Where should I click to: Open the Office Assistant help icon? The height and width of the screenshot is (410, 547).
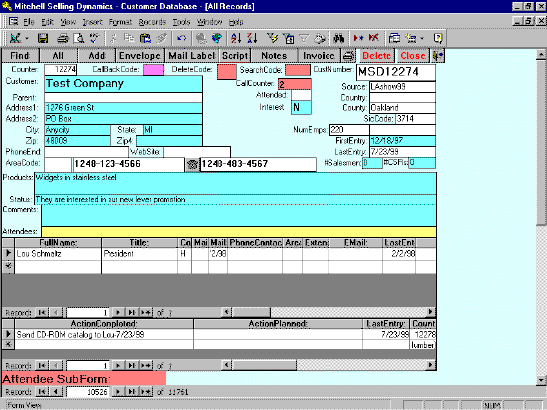coord(438,38)
